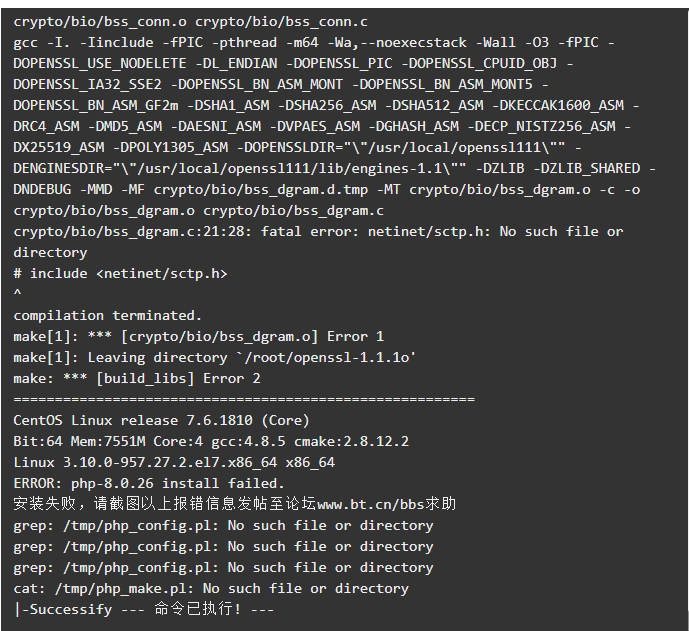Click the '|-Successify --- 命令已执行!' line
The height and width of the screenshot is (631, 689).
[x=144, y=609]
